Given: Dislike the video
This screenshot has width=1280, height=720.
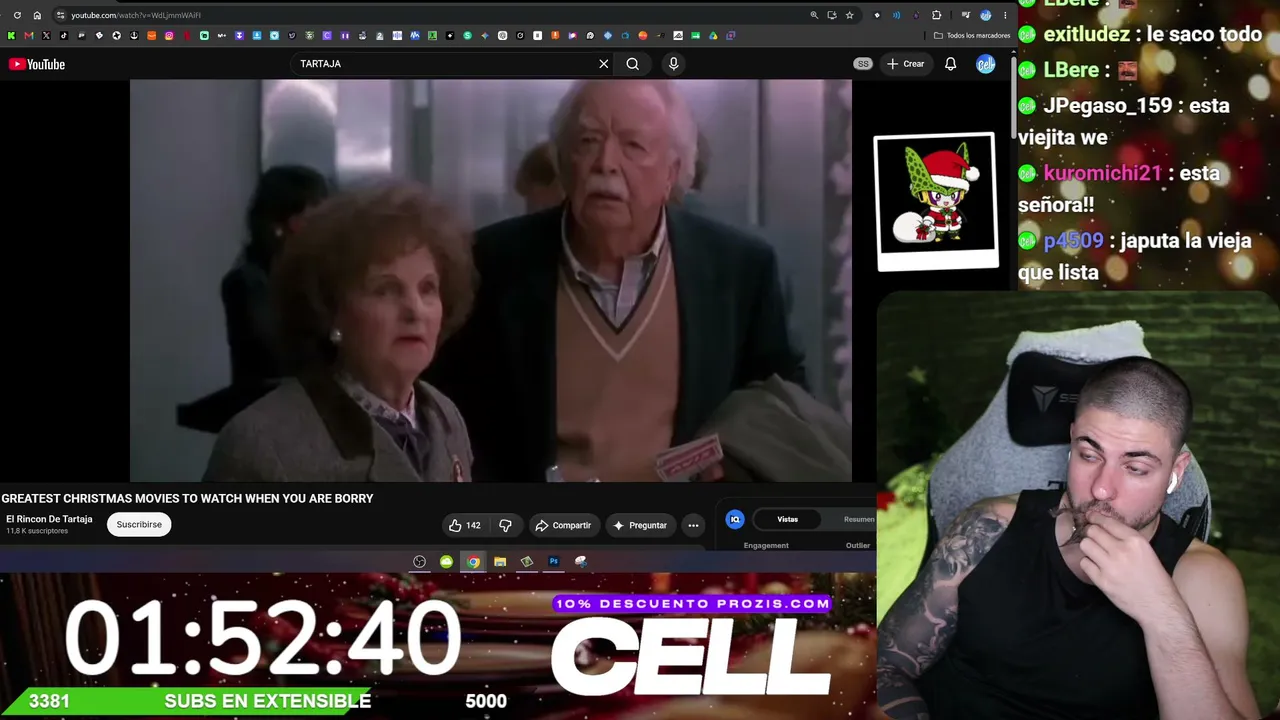Looking at the screenshot, I should pos(505,525).
